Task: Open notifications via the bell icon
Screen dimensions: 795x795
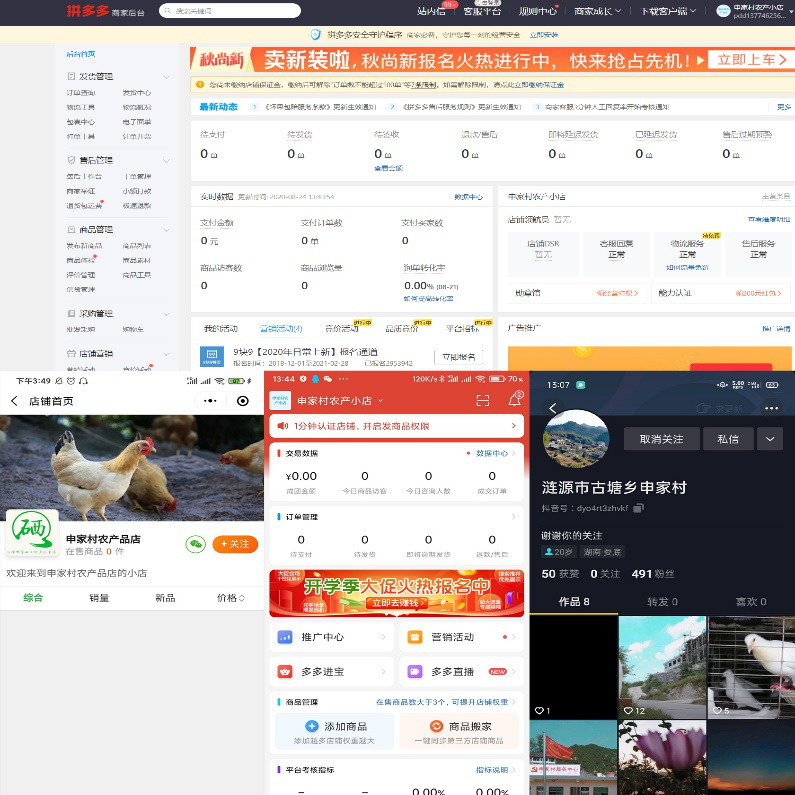Action: coord(515,400)
